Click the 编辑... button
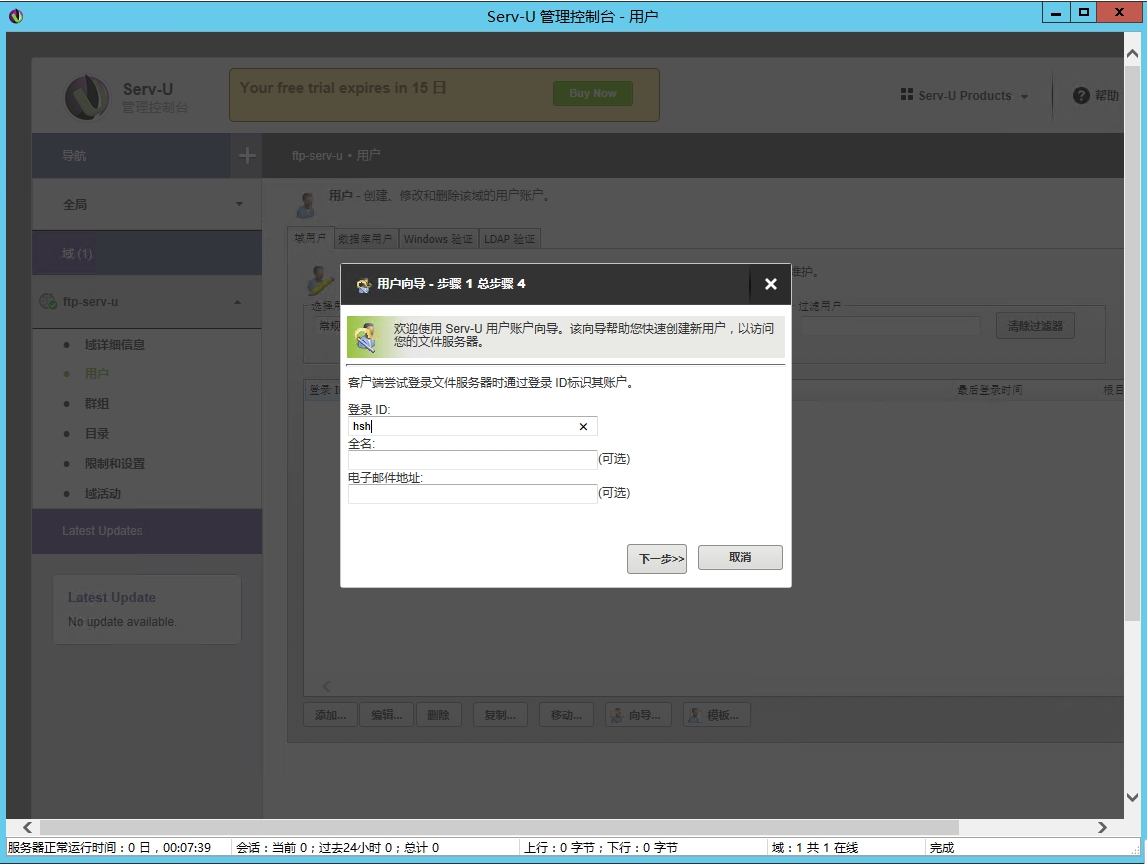The width and height of the screenshot is (1147, 864). click(386, 715)
